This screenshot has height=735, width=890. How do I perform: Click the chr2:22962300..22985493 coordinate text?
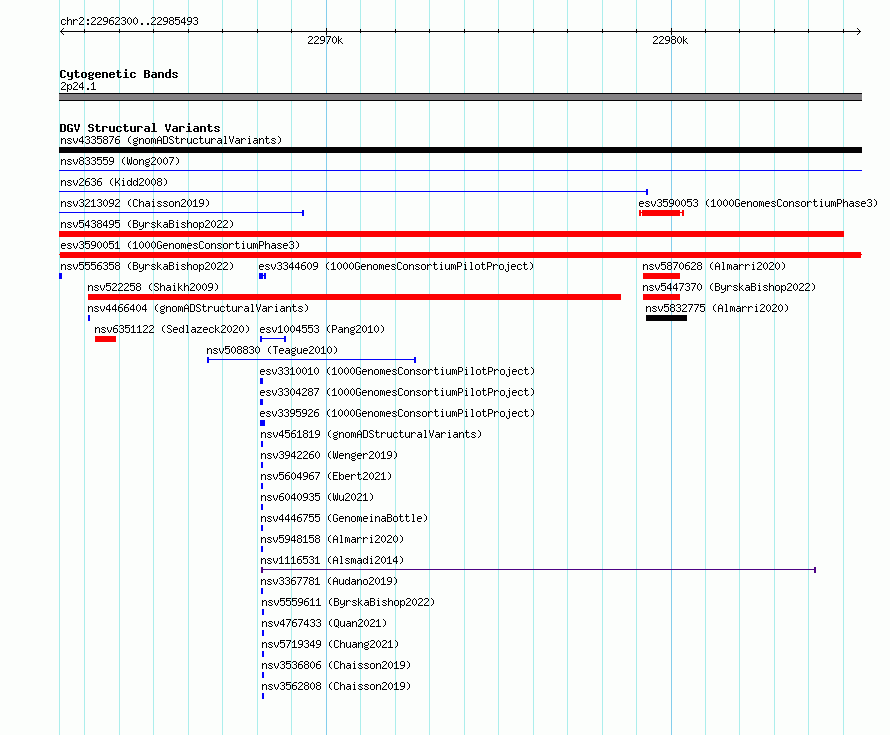pos(129,21)
